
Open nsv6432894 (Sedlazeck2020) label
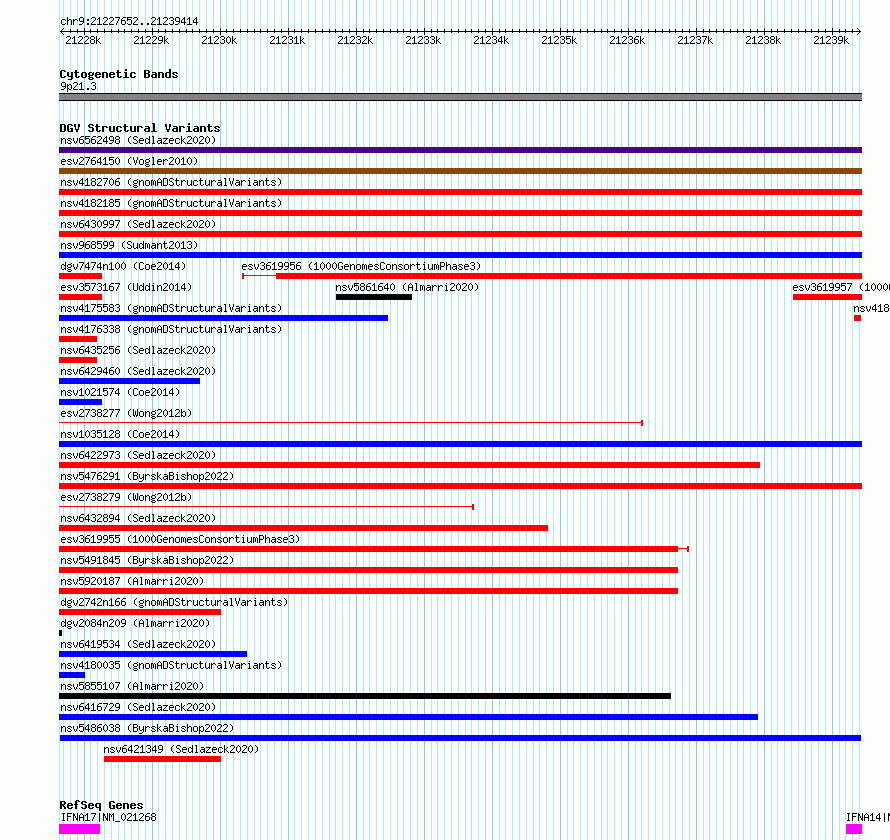138,518
